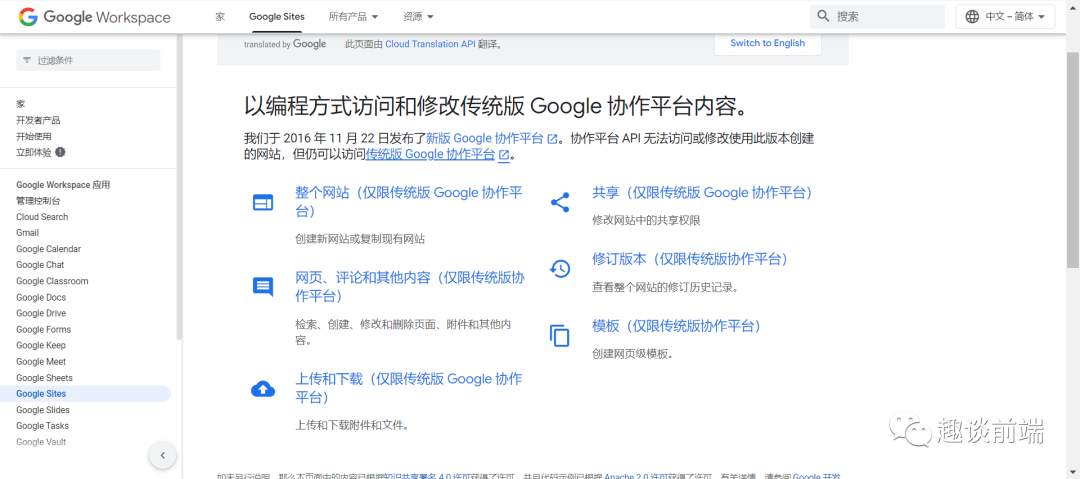Image resolution: width=1080 pixels, height=479 pixels.
Task: Click the search magnifier icon
Action: tap(823, 17)
